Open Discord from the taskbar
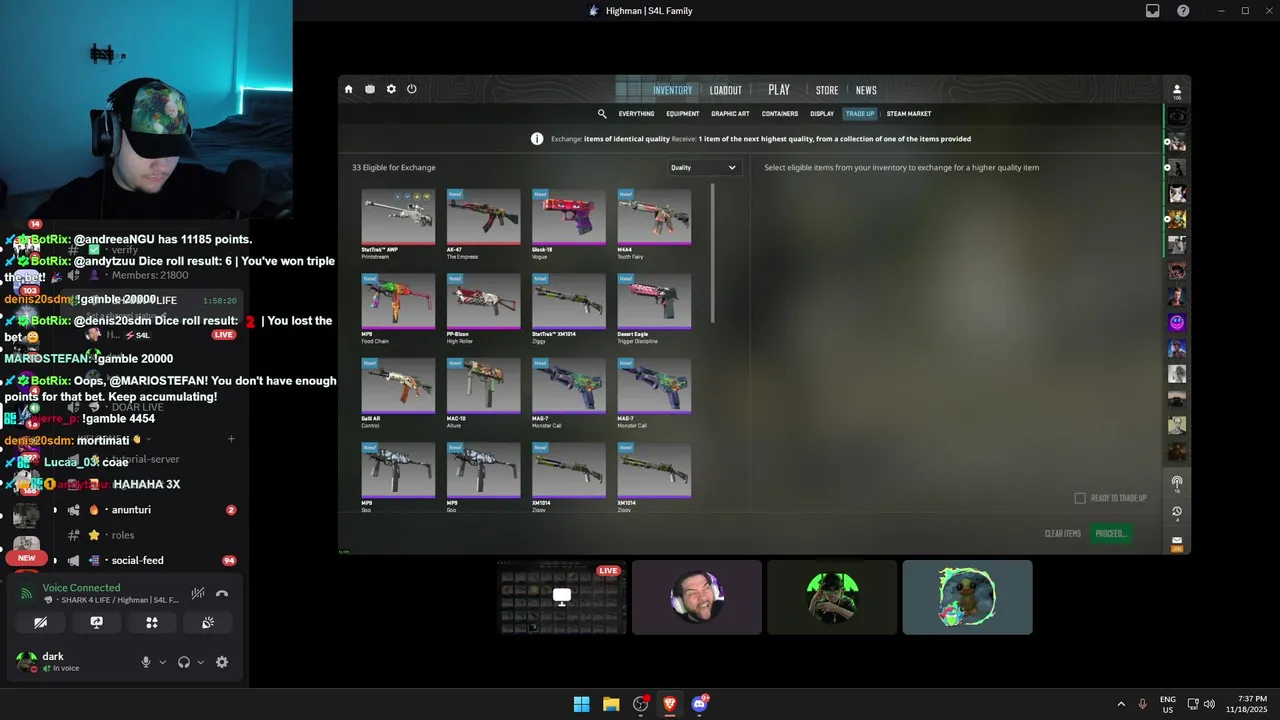The height and width of the screenshot is (720, 1280). tap(700, 704)
